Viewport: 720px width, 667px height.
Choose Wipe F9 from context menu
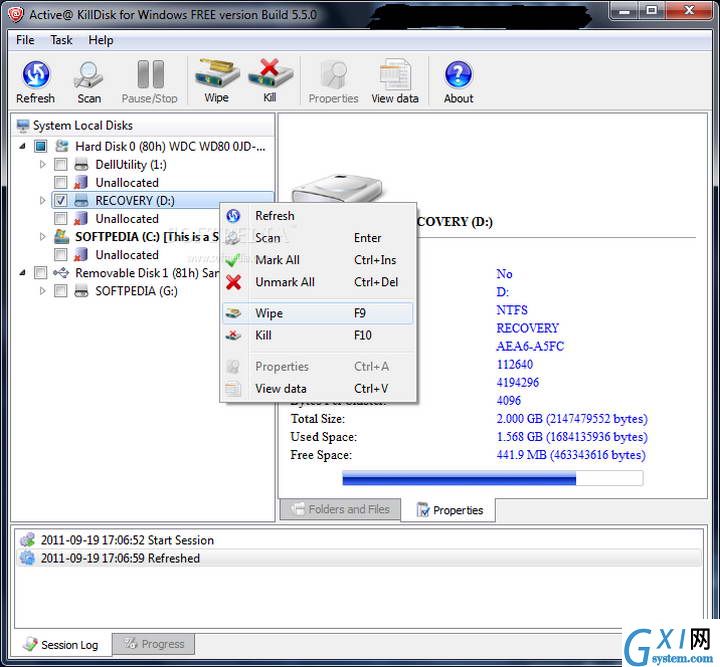(x=318, y=314)
